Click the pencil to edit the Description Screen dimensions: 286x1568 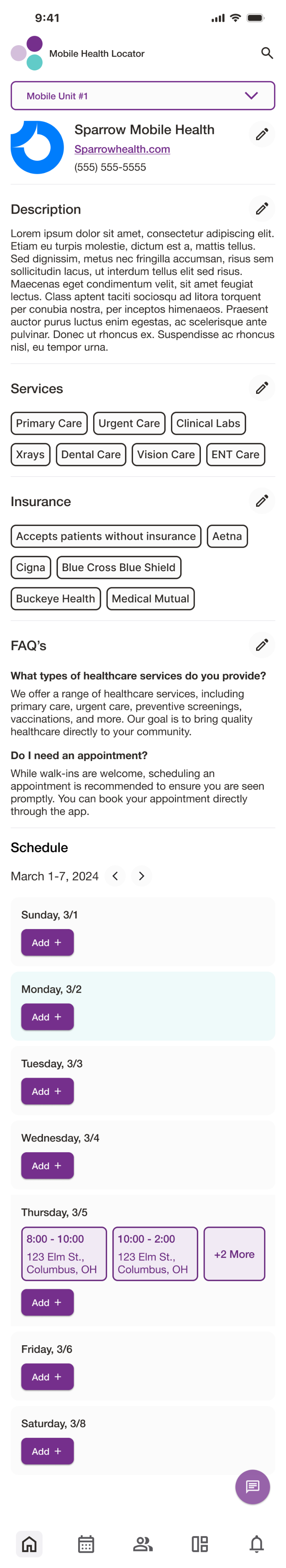[x=262, y=208]
